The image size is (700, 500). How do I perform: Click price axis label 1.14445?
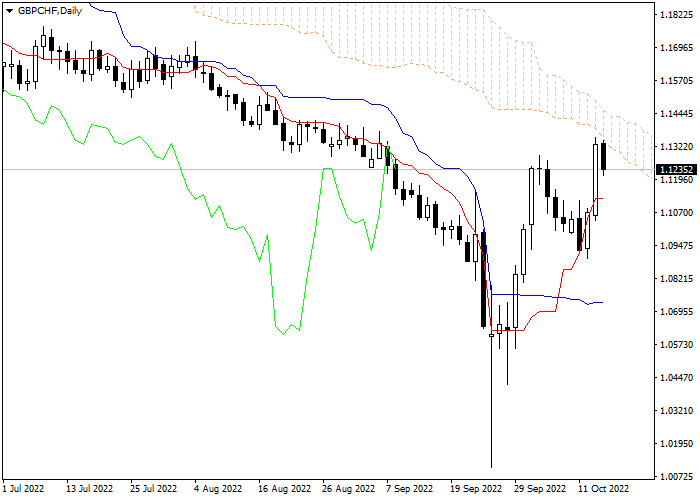(676, 114)
